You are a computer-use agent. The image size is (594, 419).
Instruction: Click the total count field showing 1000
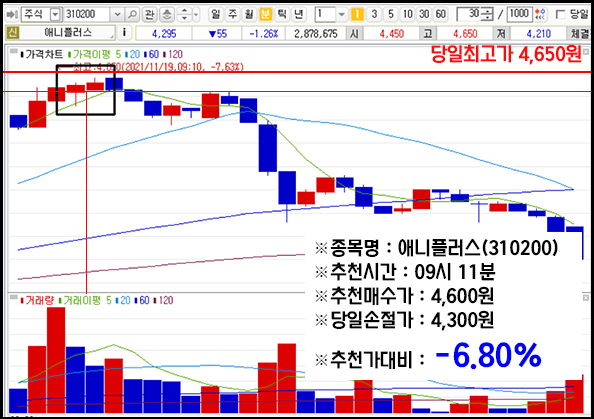click(x=519, y=14)
